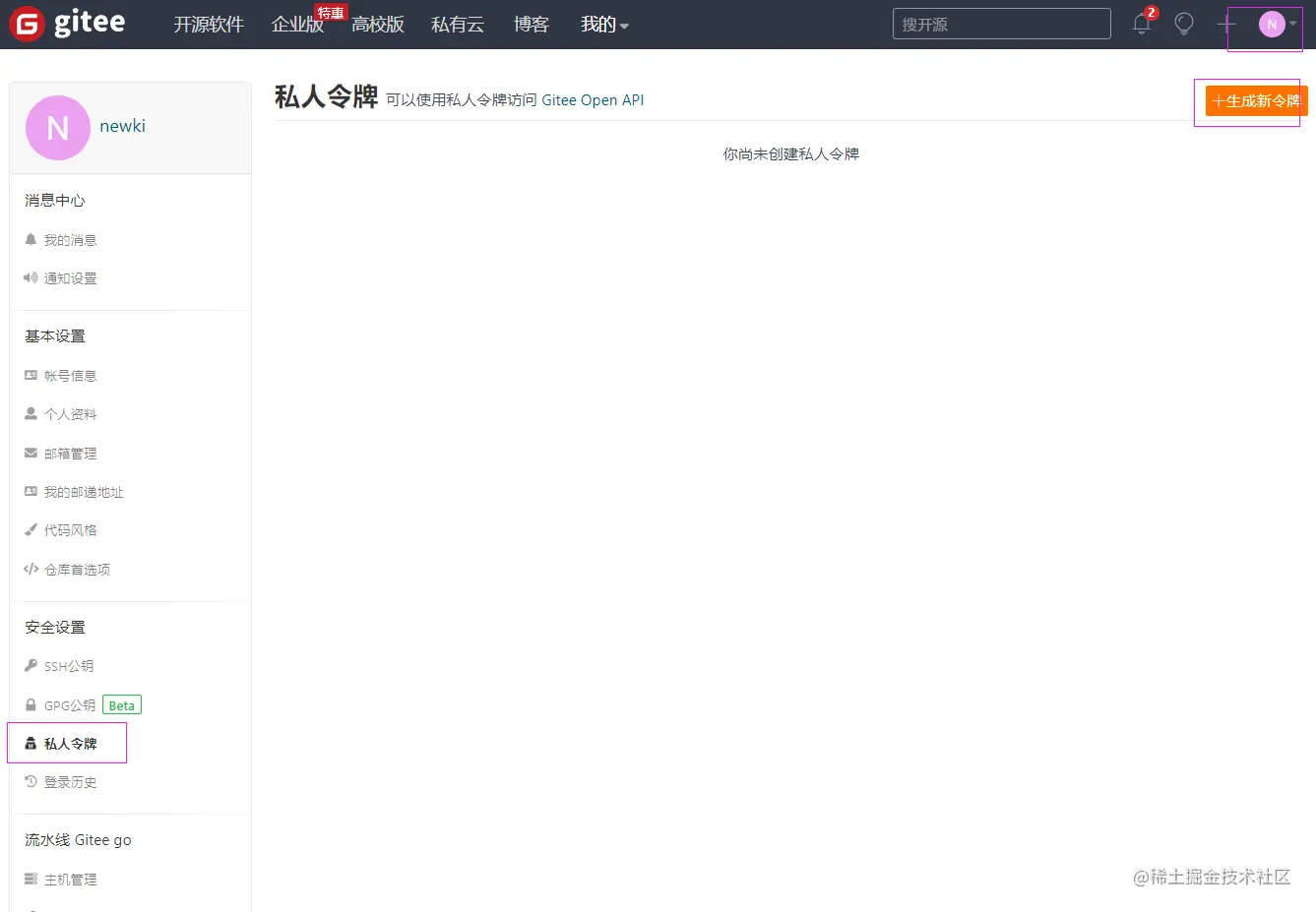Expand the 我的 dropdown menu

[x=604, y=25]
